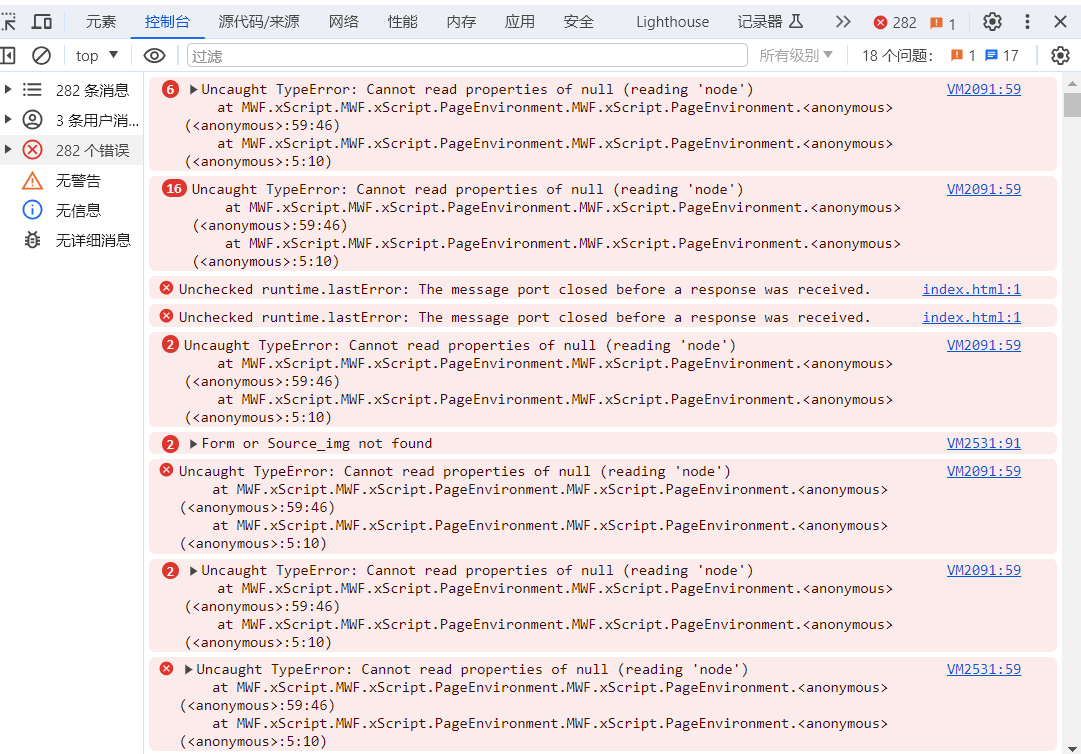Viewport: 1081px width, 754px height.
Task: Open the VM2531:91 source link
Action: click(x=984, y=444)
